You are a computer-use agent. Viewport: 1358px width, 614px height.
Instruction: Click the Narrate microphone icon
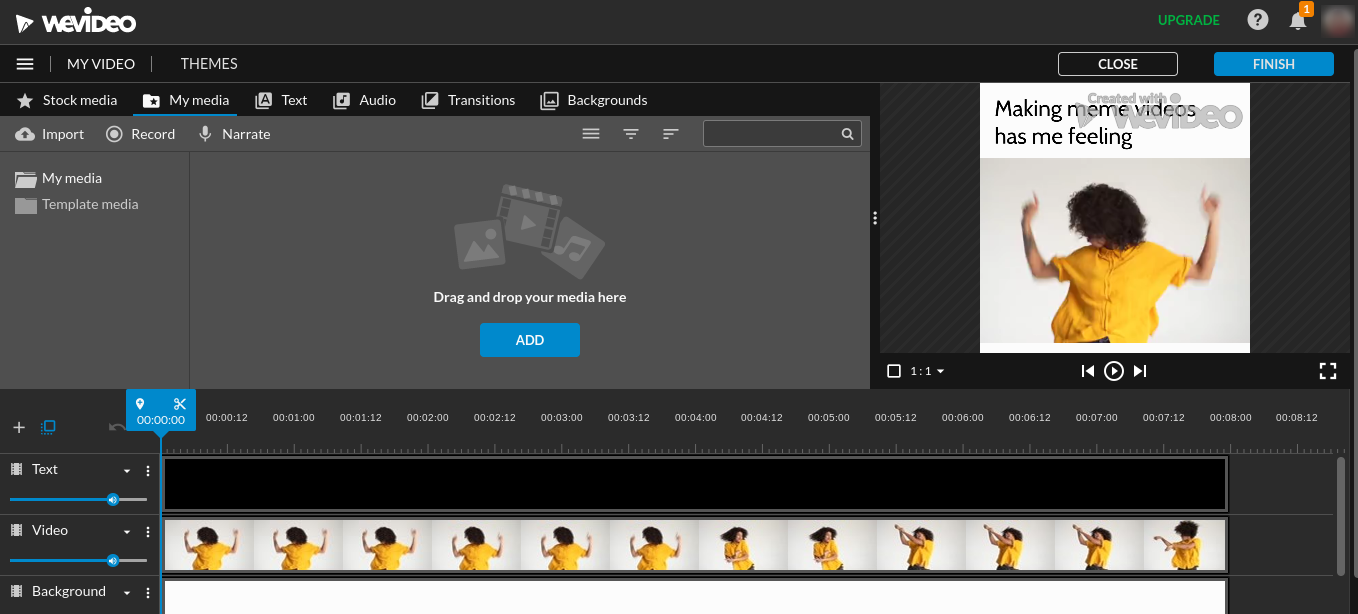coord(205,133)
